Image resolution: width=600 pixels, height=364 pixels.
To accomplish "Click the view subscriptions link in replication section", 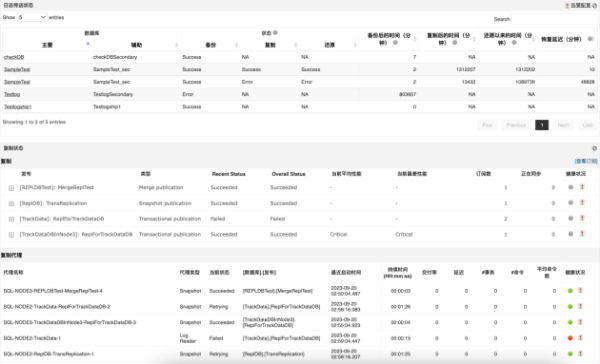I will pyautogui.click(x=586, y=161).
